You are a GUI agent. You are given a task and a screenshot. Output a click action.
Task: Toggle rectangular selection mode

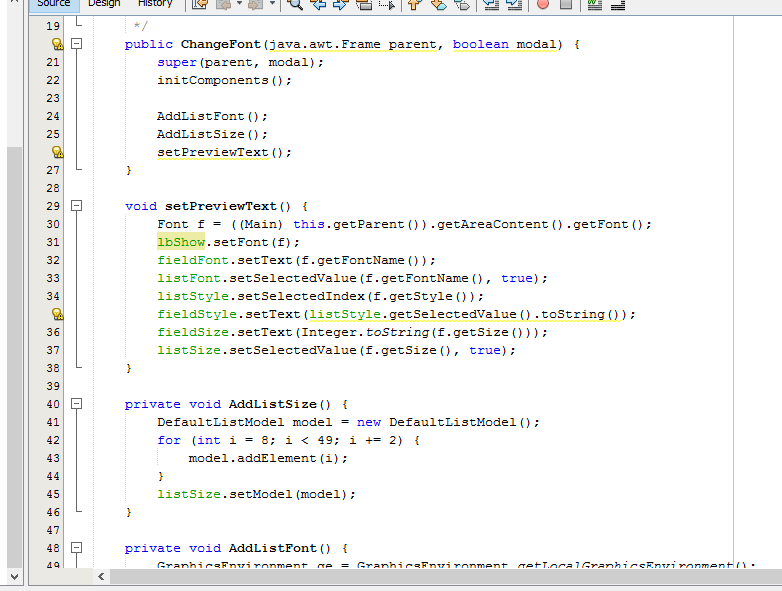click(x=387, y=4)
